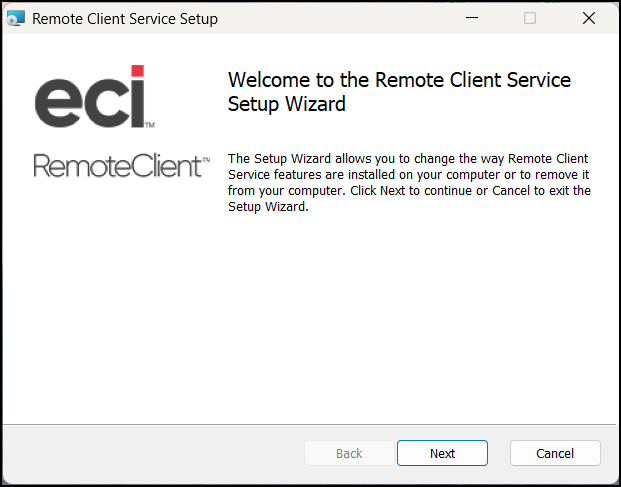Click the grayed-out maximize window button
This screenshot has width=621, height=487.
click(x=530, y=18)
